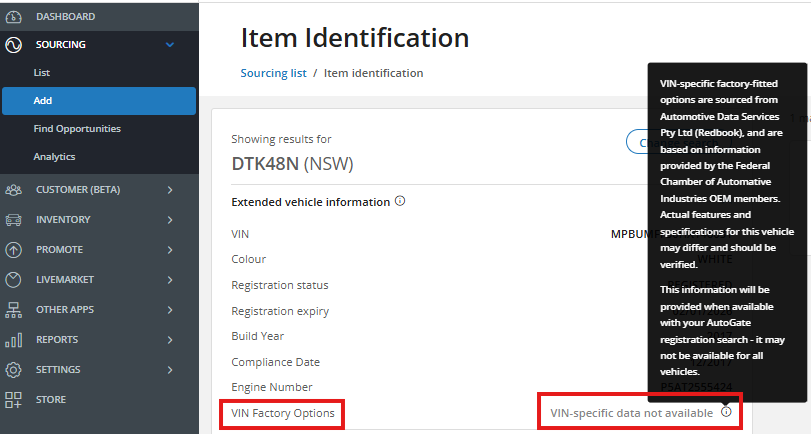This screenshot has width=811, height=434.
Task: Click the Sourcing wave icon
Action: pyautogui.click(x=14, y=45)
